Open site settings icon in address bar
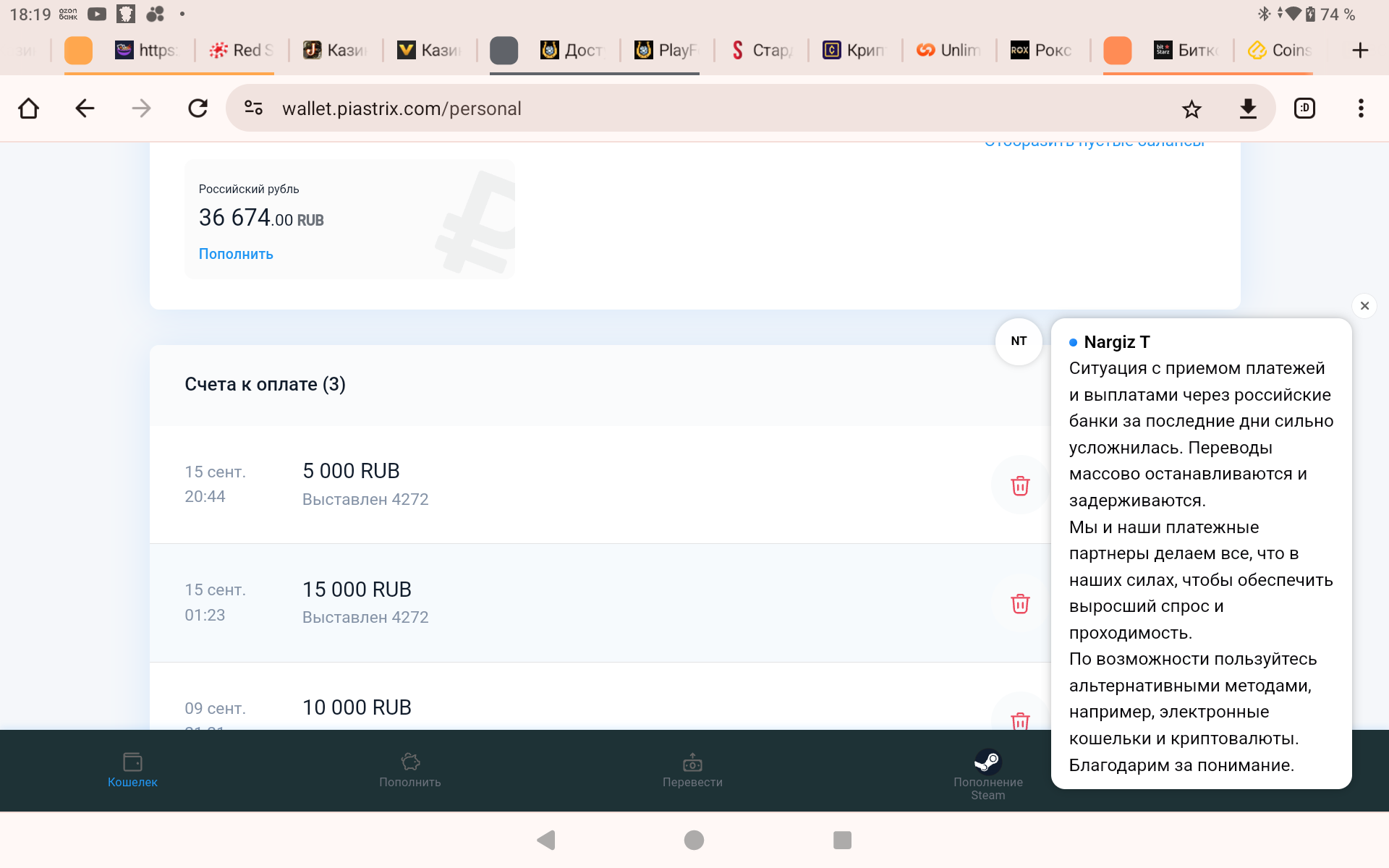 253,109
